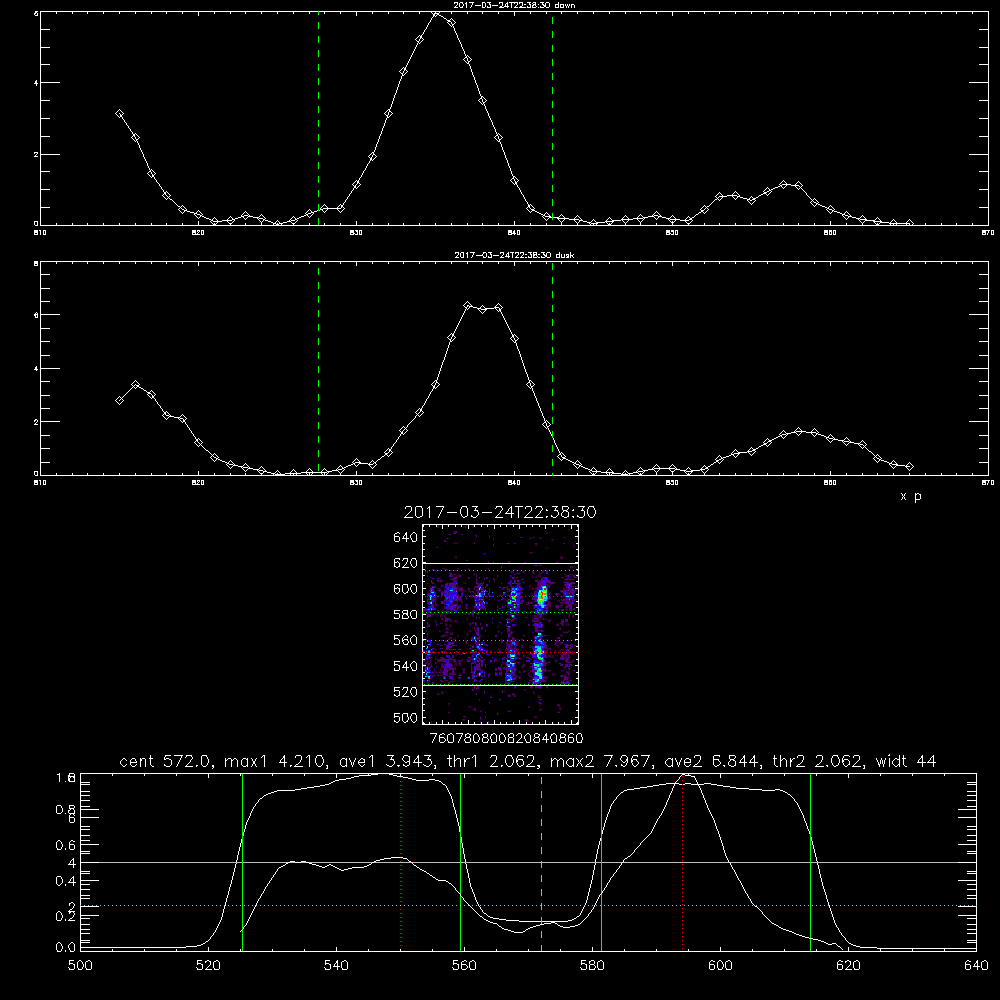Click the left green dashed line in the dawn plot
Screen dimensions: 1000x1000
[318, 118]
